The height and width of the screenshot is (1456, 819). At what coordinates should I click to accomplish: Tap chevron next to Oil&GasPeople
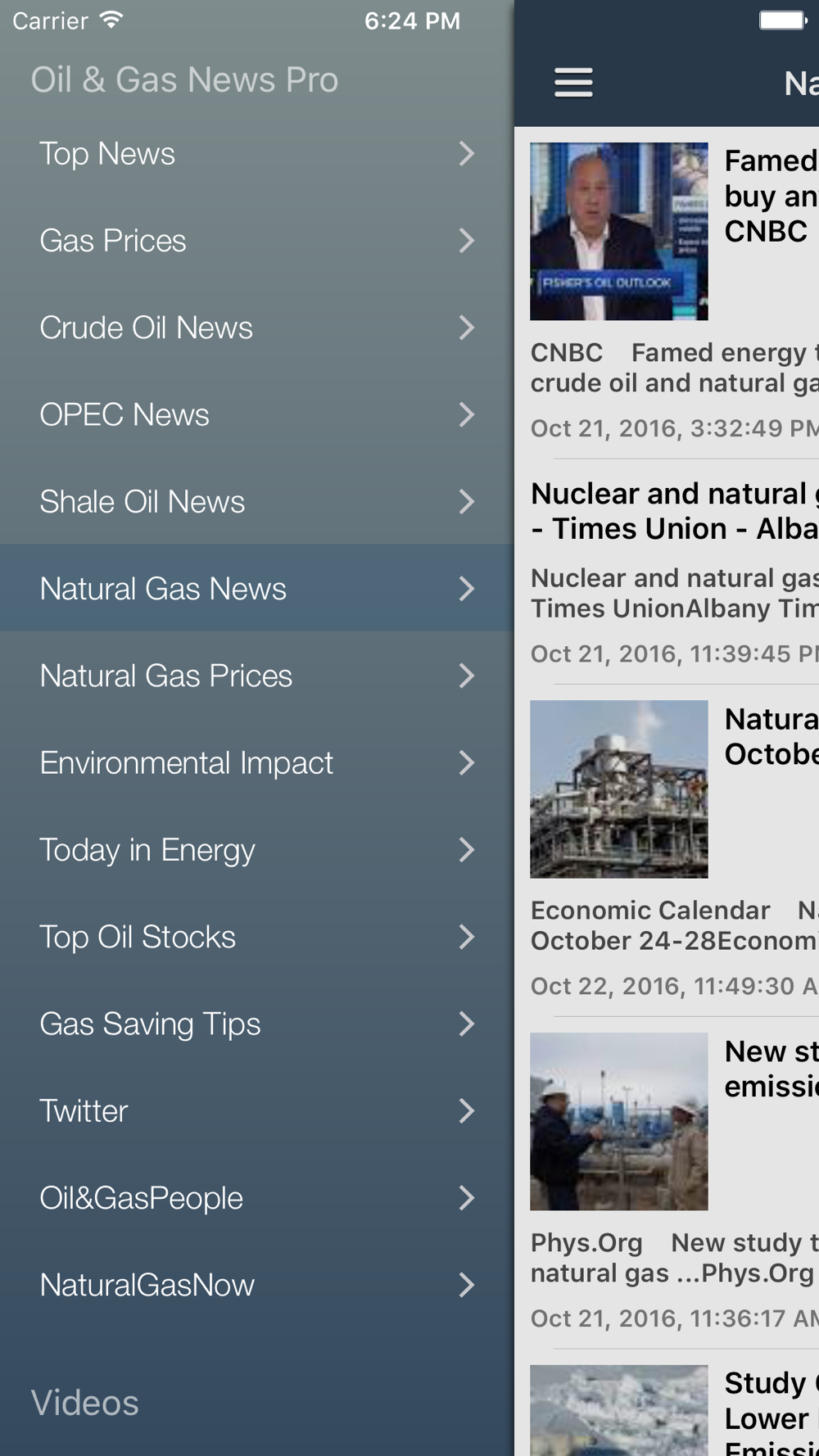(467, 1198)
